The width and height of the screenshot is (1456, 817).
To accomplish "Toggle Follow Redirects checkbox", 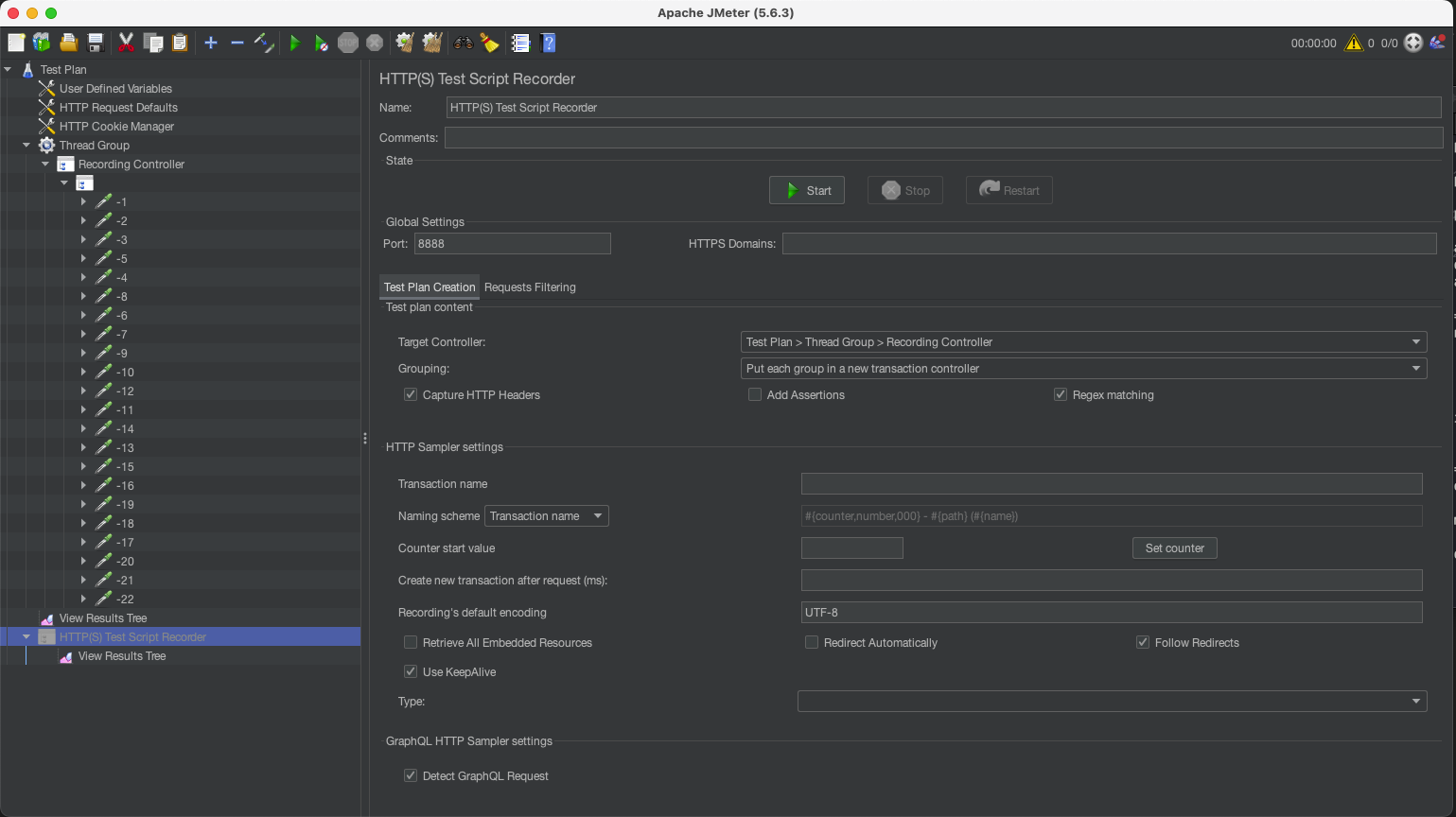I will pos(1143,642).
